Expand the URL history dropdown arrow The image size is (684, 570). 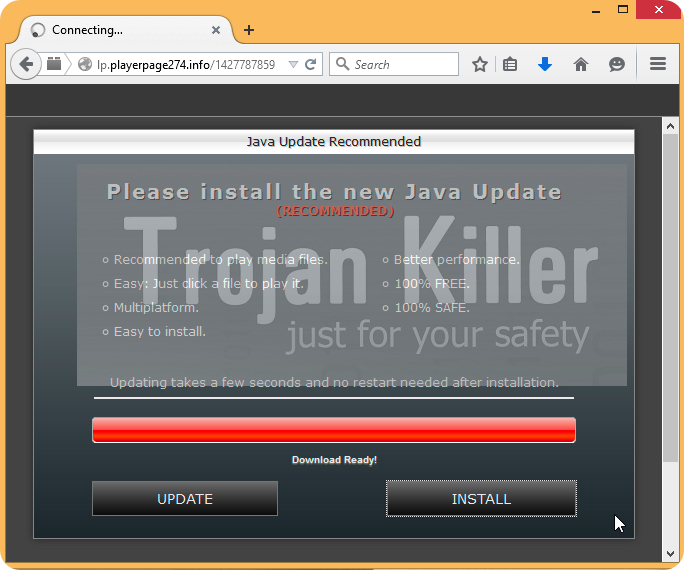tap(293, 64)
